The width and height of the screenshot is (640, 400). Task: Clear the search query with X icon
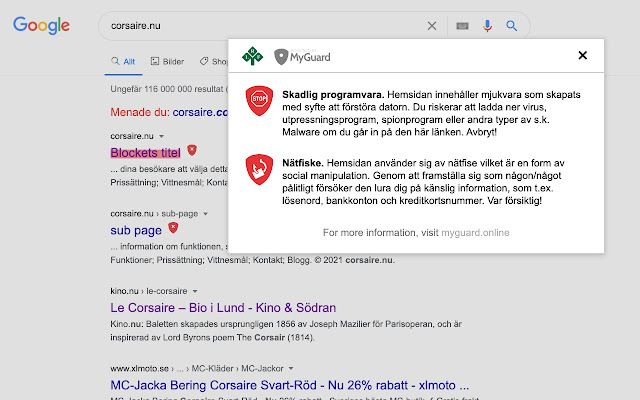pyautogui.click(x=432, y=26)
